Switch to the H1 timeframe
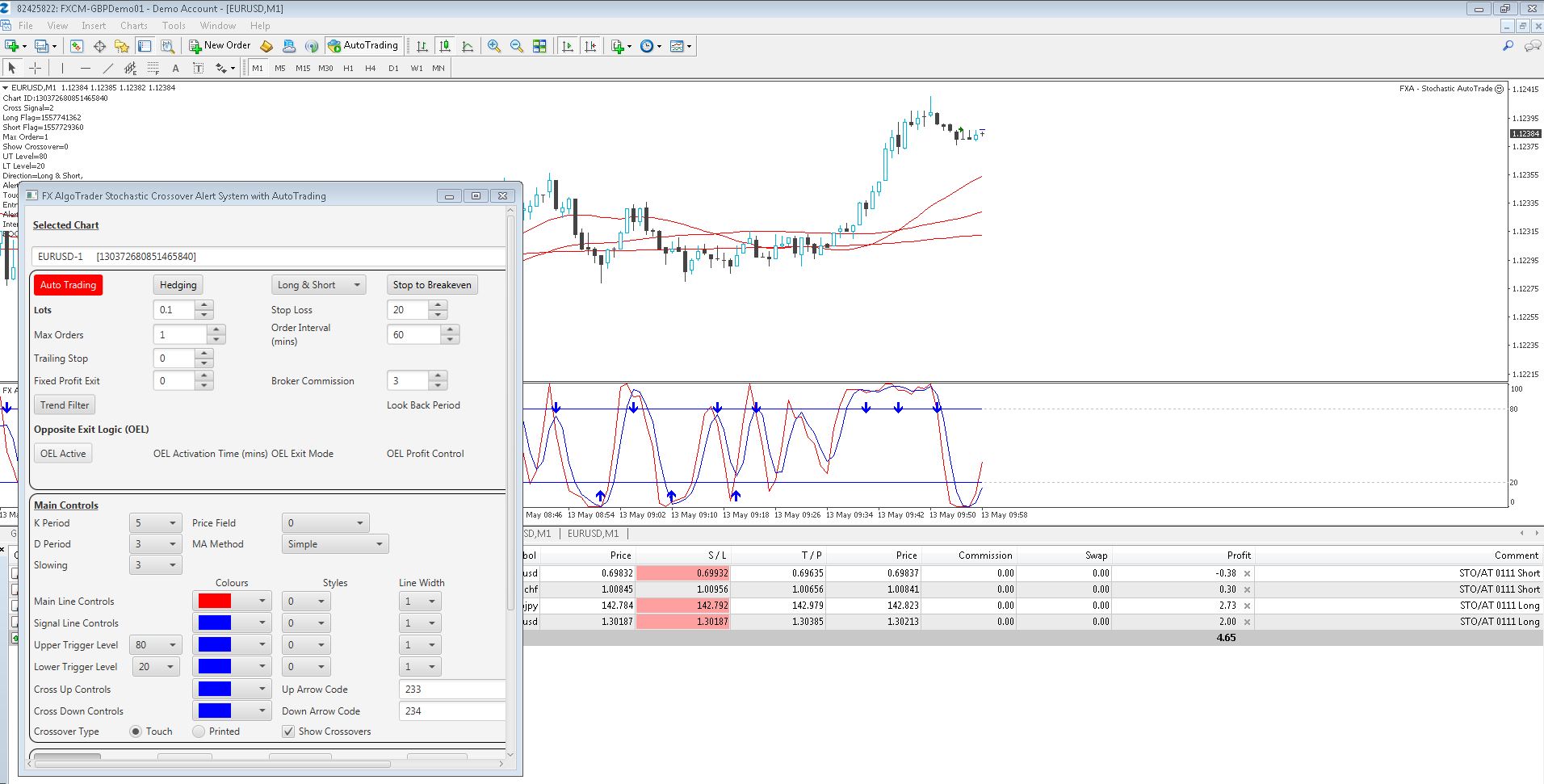Screen dimensions: 1544x784 click(x=348, y=68)
